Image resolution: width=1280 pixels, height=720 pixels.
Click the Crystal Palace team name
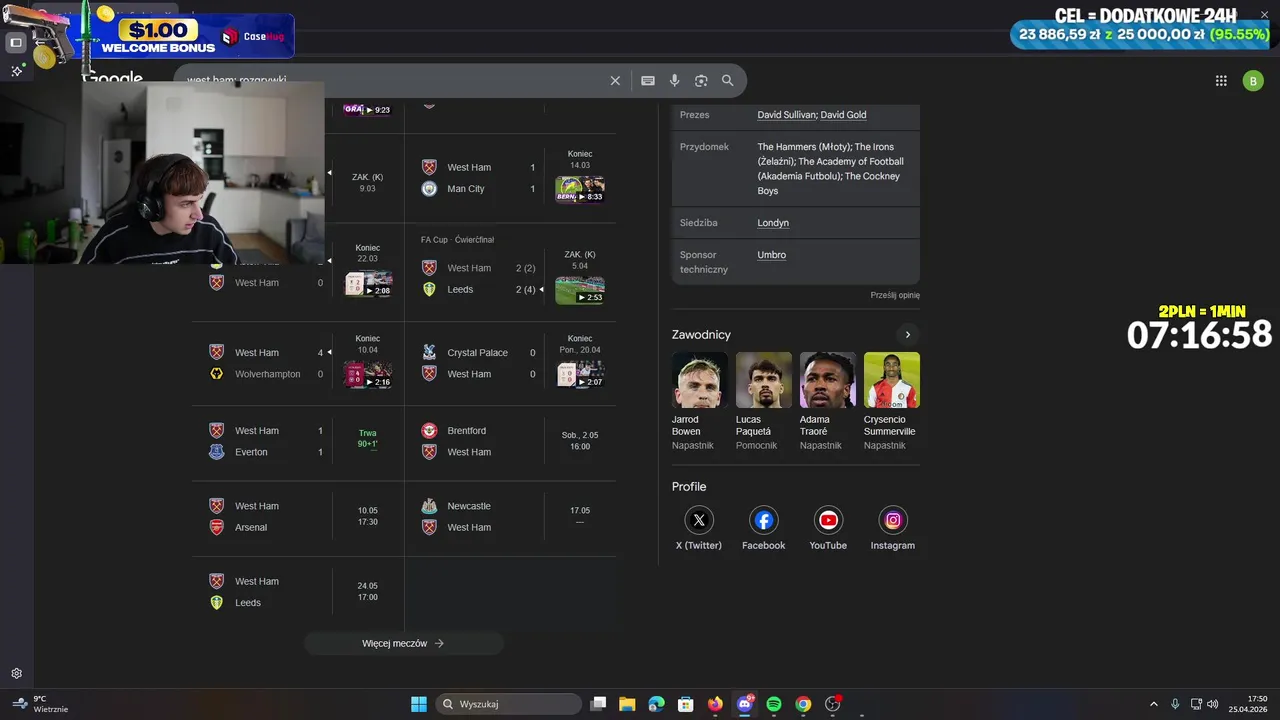[x=477, y=353]
